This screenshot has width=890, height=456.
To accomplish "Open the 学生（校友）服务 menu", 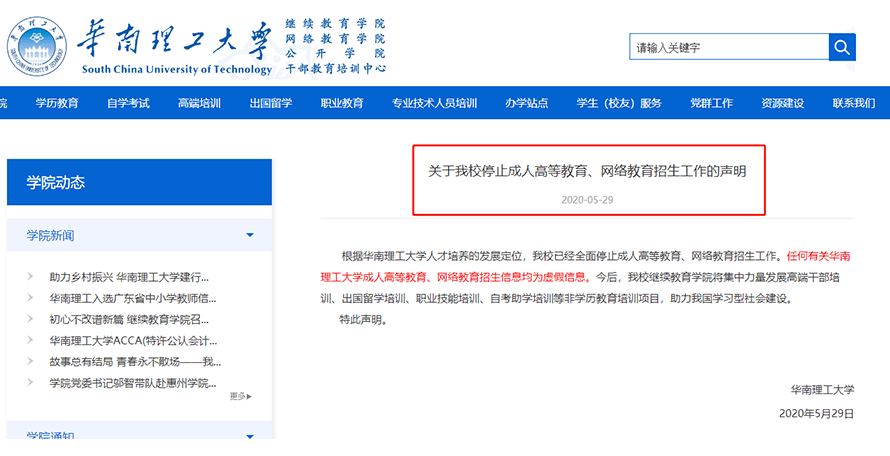I will 619,103.
